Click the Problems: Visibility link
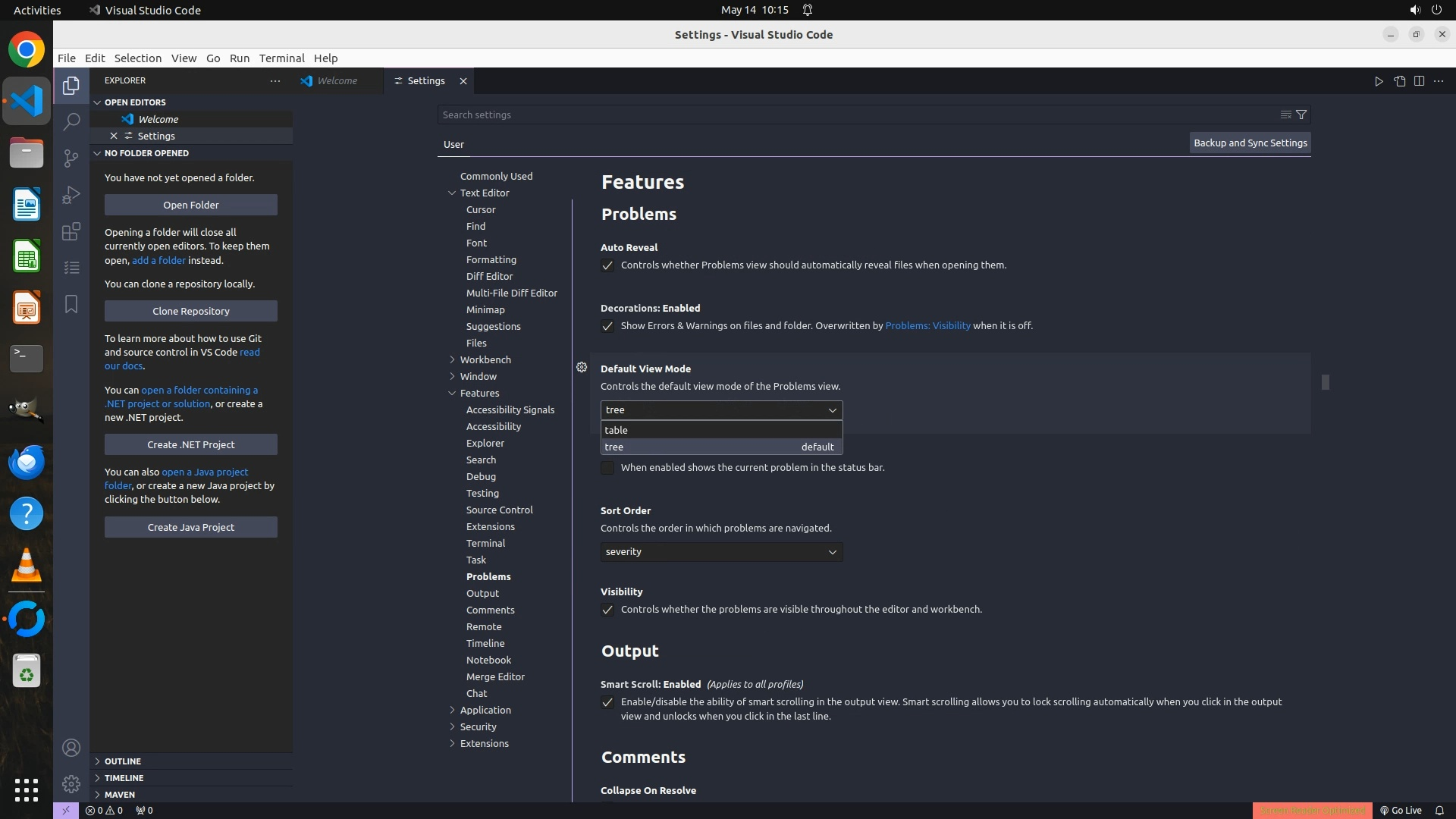This screenshot has width=1456, height=819. [x=927, y=326]
